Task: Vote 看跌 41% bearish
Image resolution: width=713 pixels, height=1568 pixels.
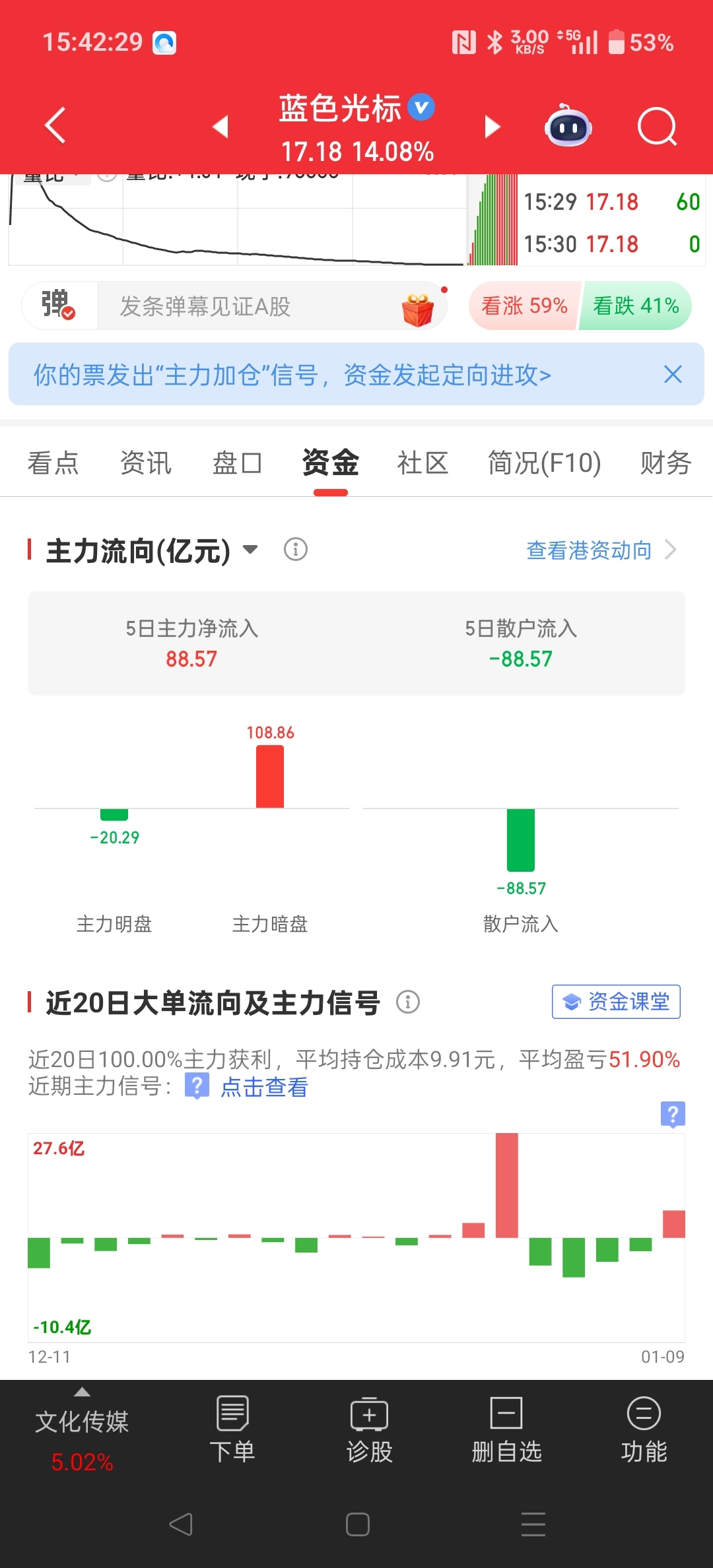Action: pyautogui.click(x=635, y=306)
